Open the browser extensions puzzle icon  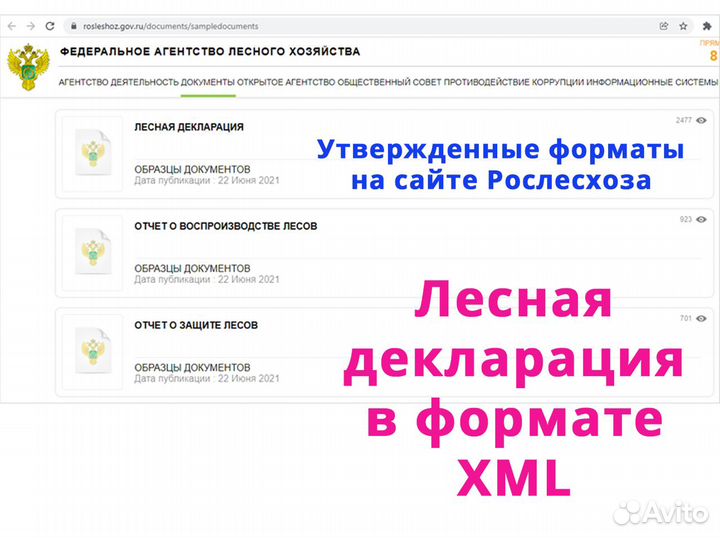tap(707, 26)
